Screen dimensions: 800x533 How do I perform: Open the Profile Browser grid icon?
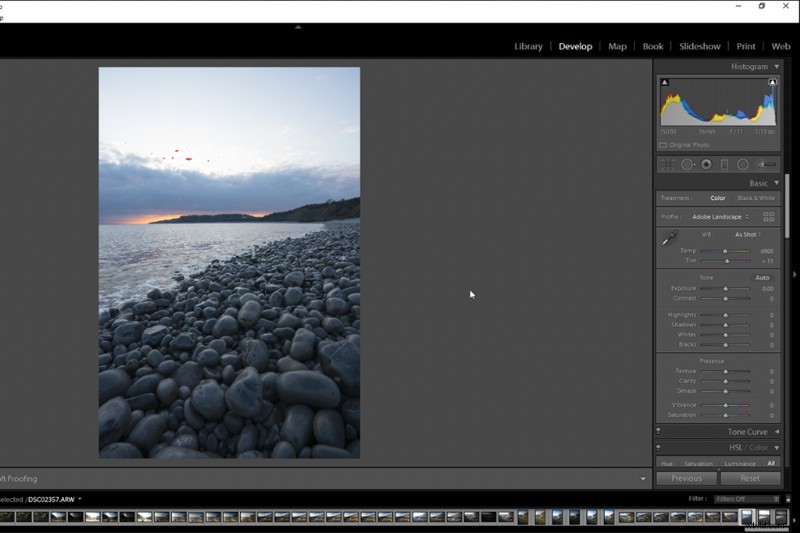(x=769, y=217)
